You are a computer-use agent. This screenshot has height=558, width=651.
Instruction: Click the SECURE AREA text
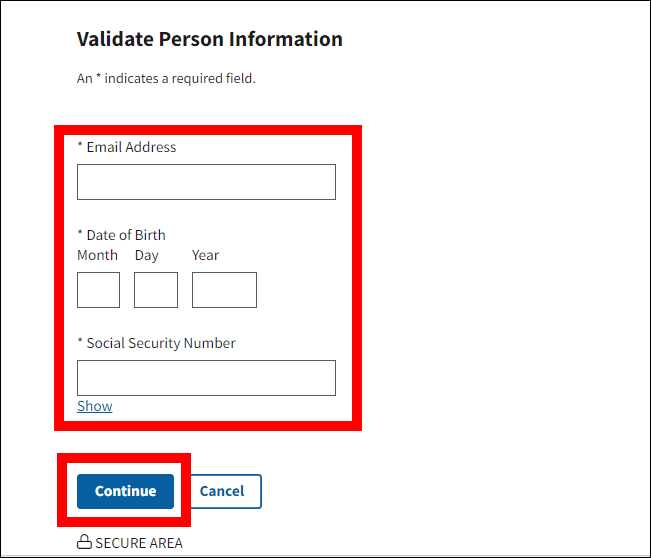coord(139,543)
